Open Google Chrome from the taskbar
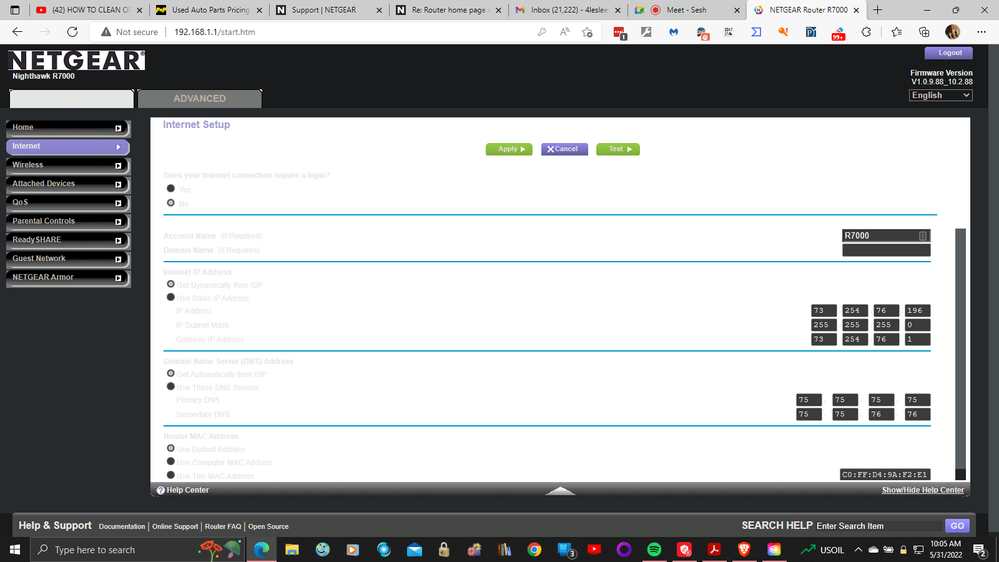This screenshot has height=562, width=999. (534, 549)
